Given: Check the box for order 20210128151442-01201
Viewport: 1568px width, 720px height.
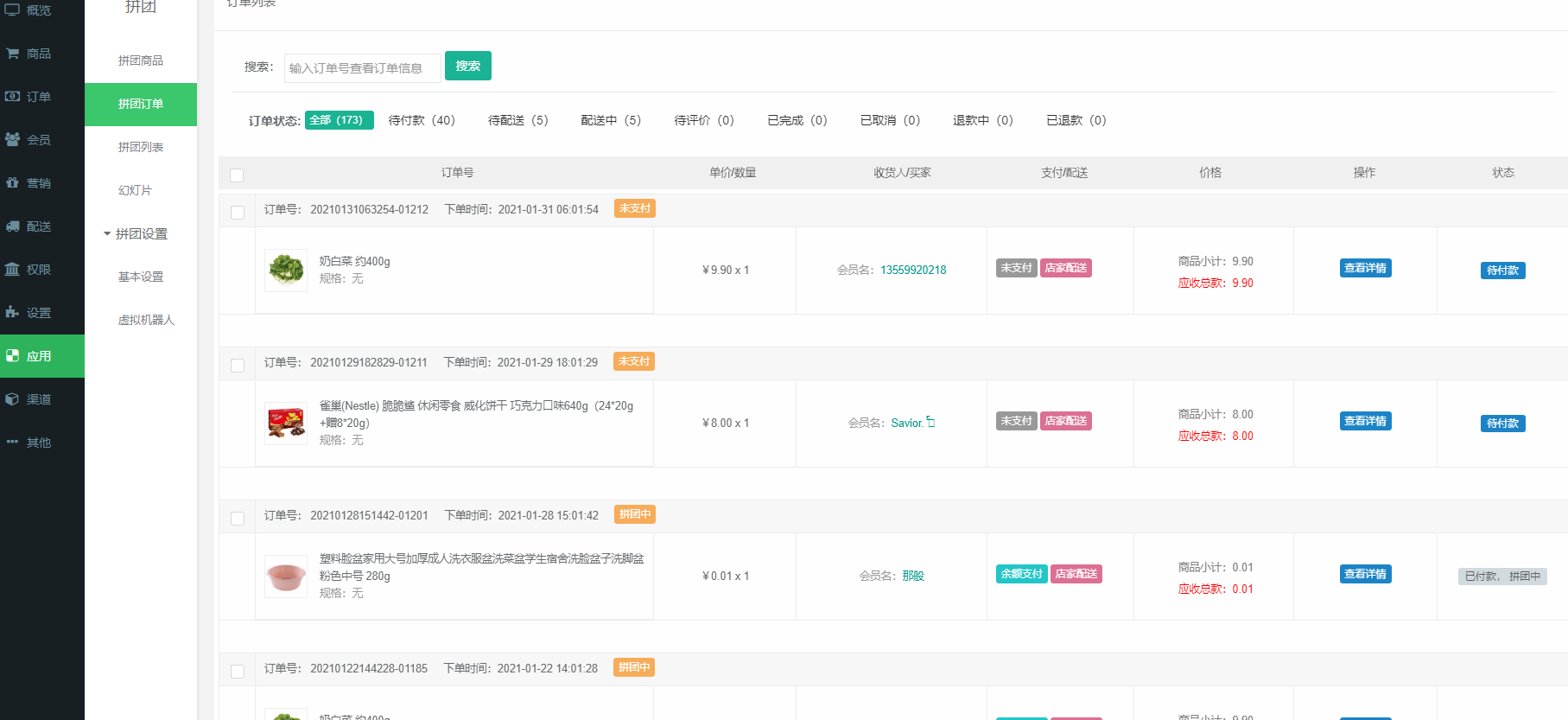Looking at the screenshot, I should click(x=238, y=518).
